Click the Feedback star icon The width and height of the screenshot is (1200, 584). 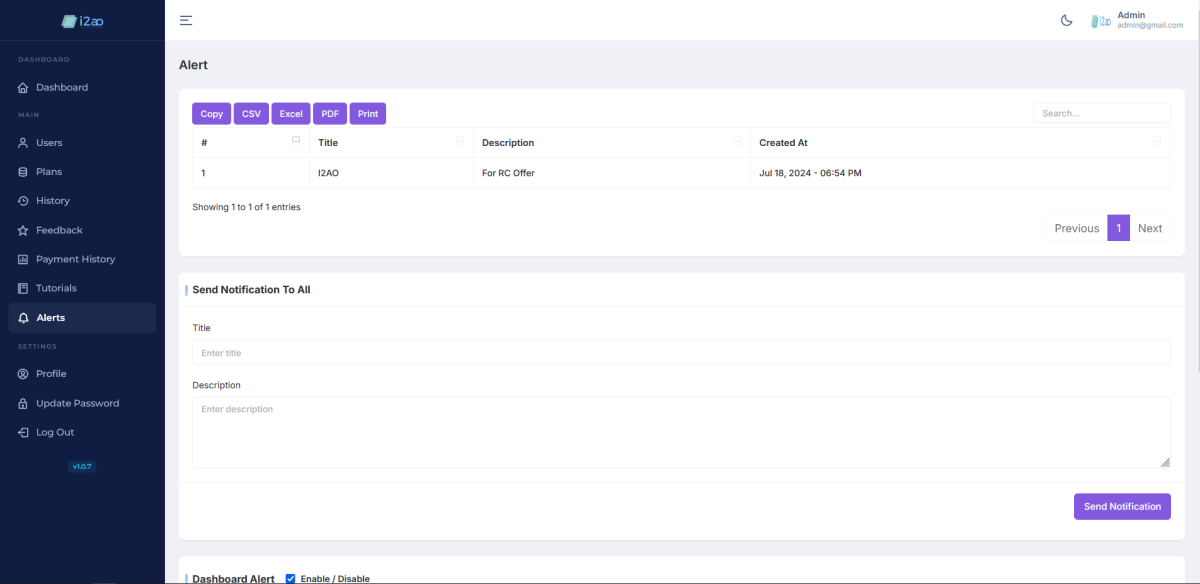pos(23,230)
